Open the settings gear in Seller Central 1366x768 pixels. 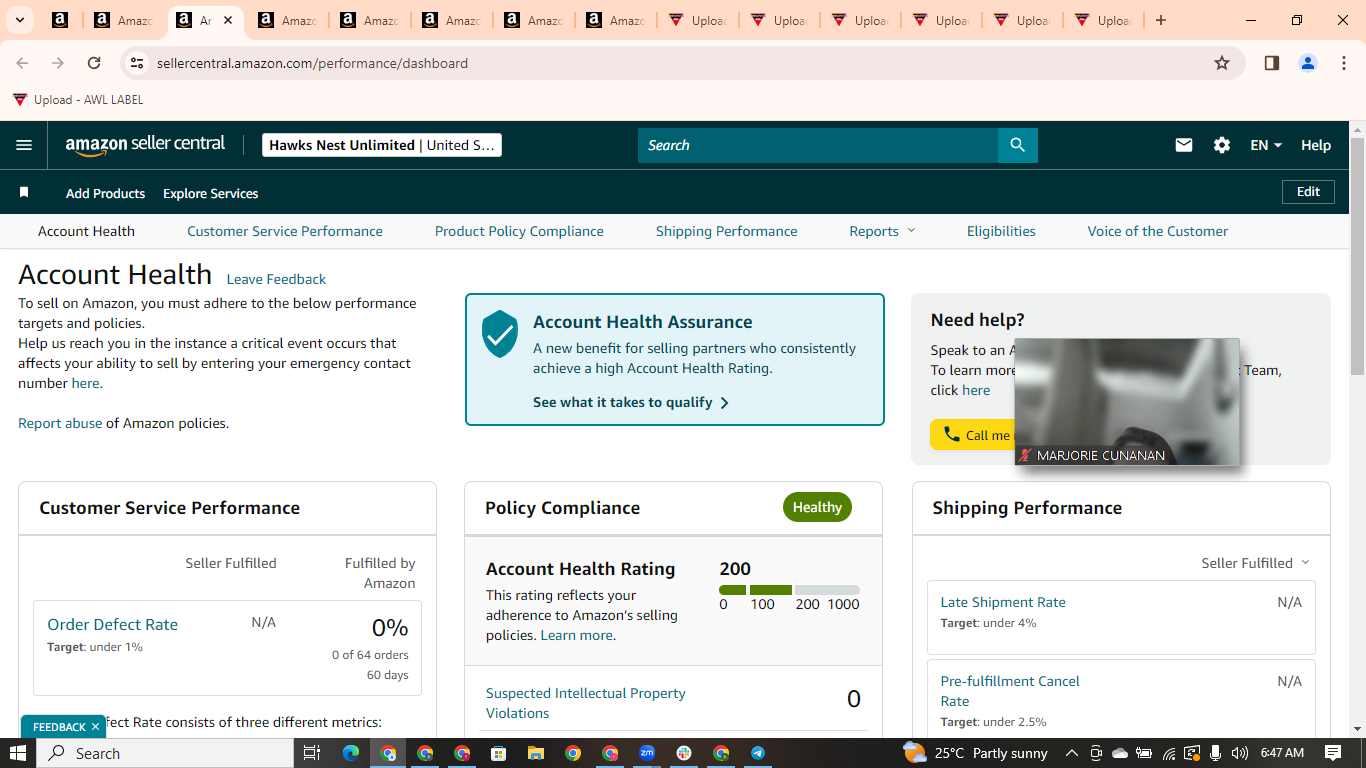tap(1222, 145)
